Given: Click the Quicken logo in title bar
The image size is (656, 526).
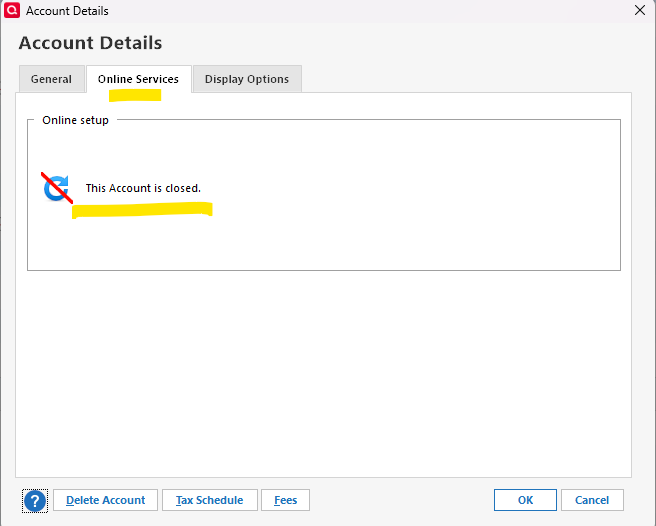Looking at the screenshot, I should click(11, 10).
